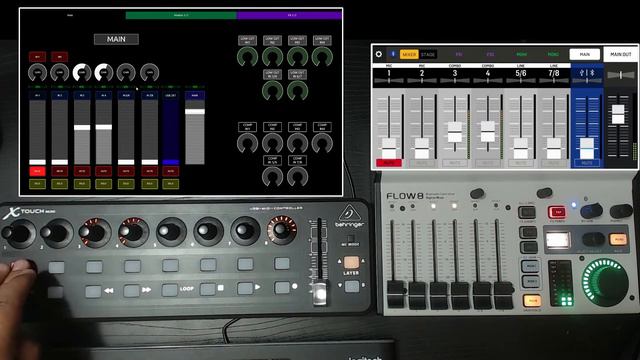The width and height of the screenshot is (640, 360).
Task: Toggle red button above channel 1 gain knob
Action: pos(37,57)
